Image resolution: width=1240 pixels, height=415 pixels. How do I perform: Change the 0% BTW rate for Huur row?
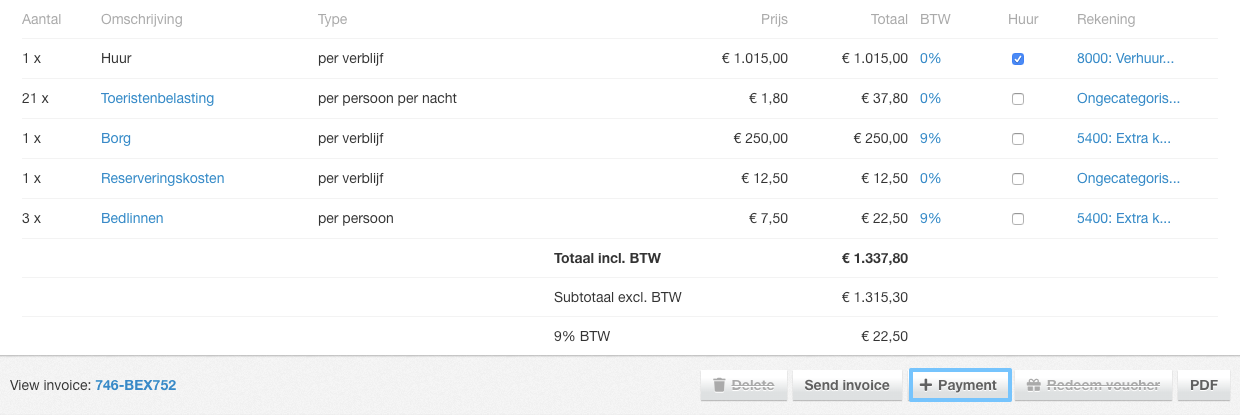[930, 58]
